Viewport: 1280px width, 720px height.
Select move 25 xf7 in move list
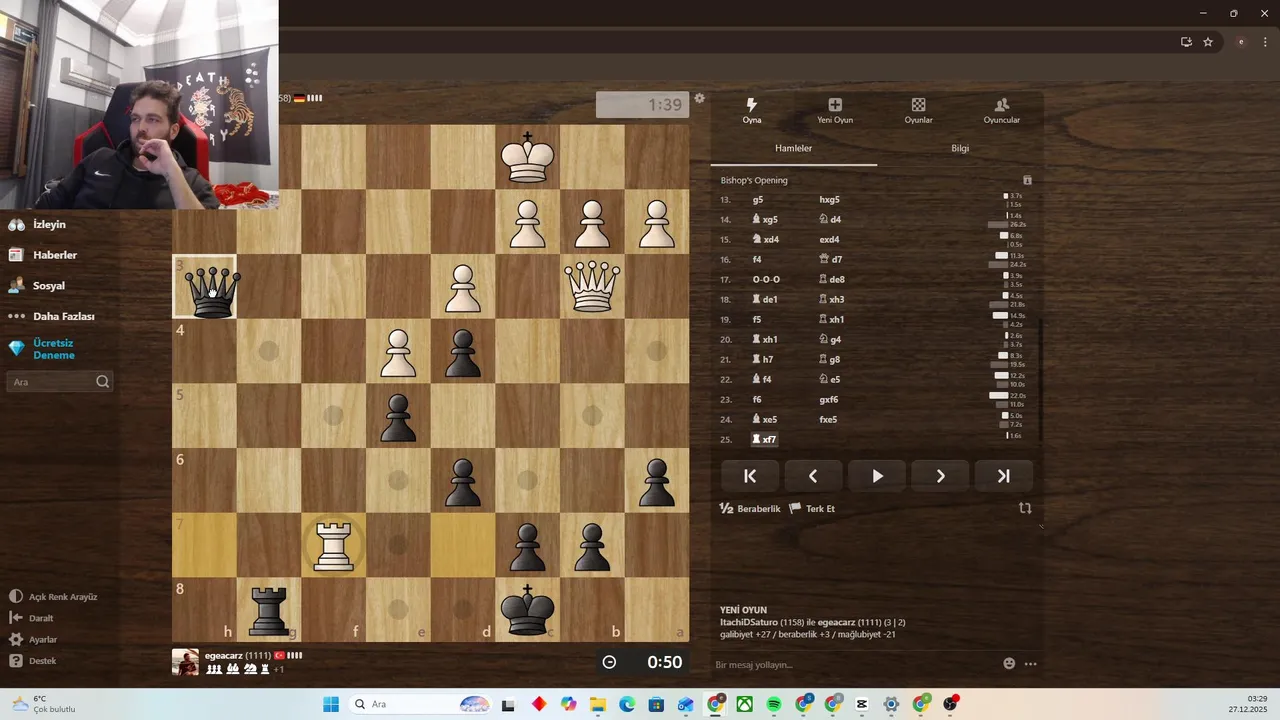(x=766, y=439)
